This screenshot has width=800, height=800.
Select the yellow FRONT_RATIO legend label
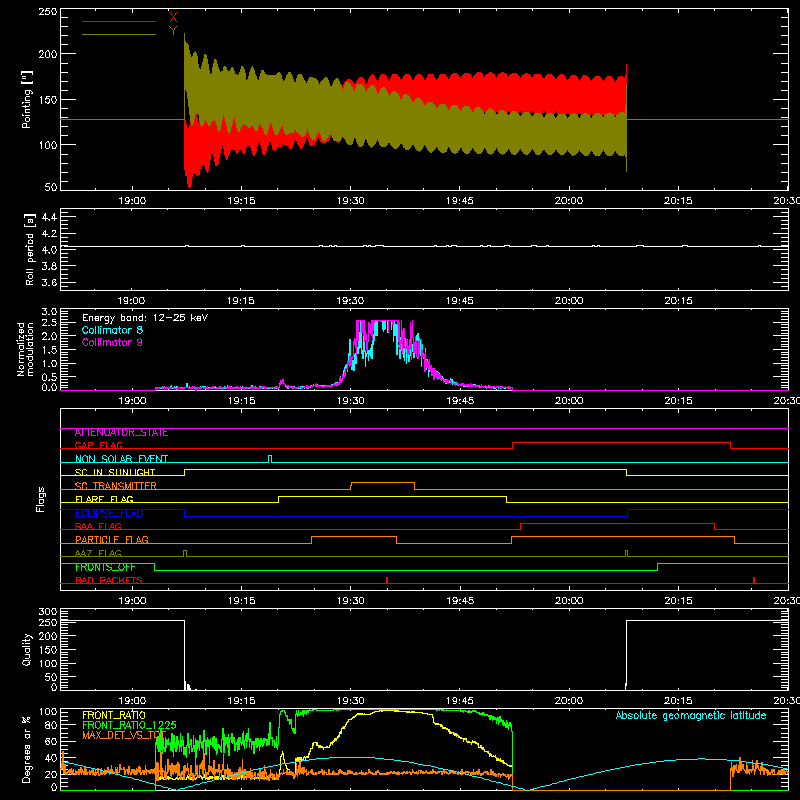114,715
